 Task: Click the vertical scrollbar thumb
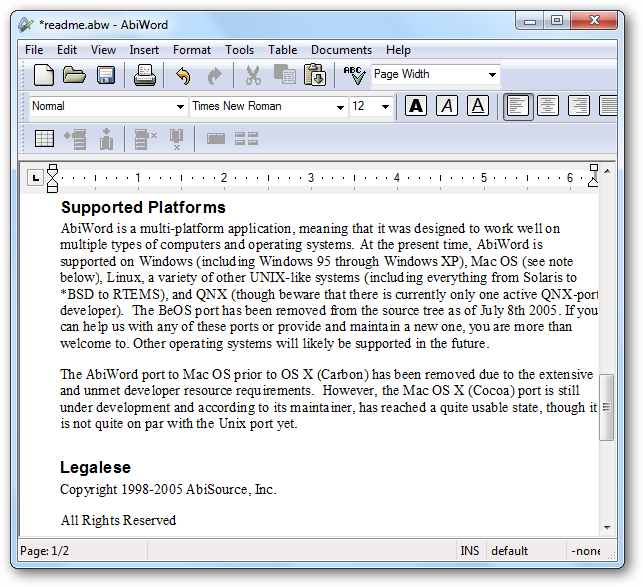[607, 407]
